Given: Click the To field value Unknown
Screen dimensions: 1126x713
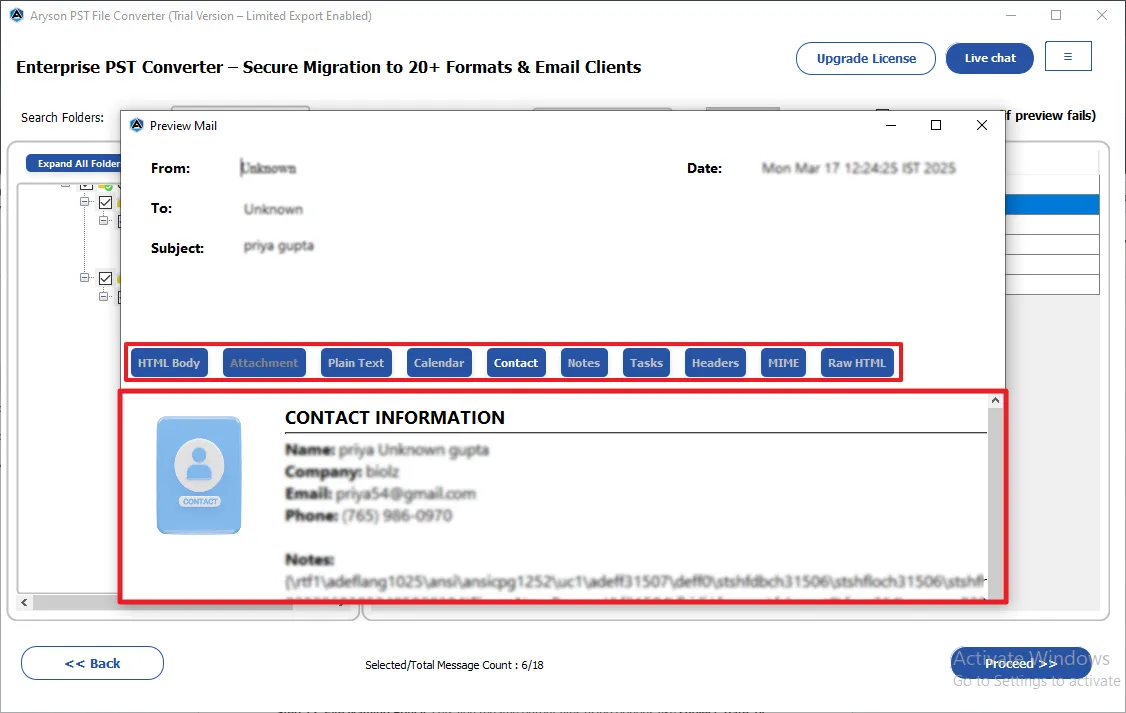Looking at the screenshot, I should click(274, 209).
